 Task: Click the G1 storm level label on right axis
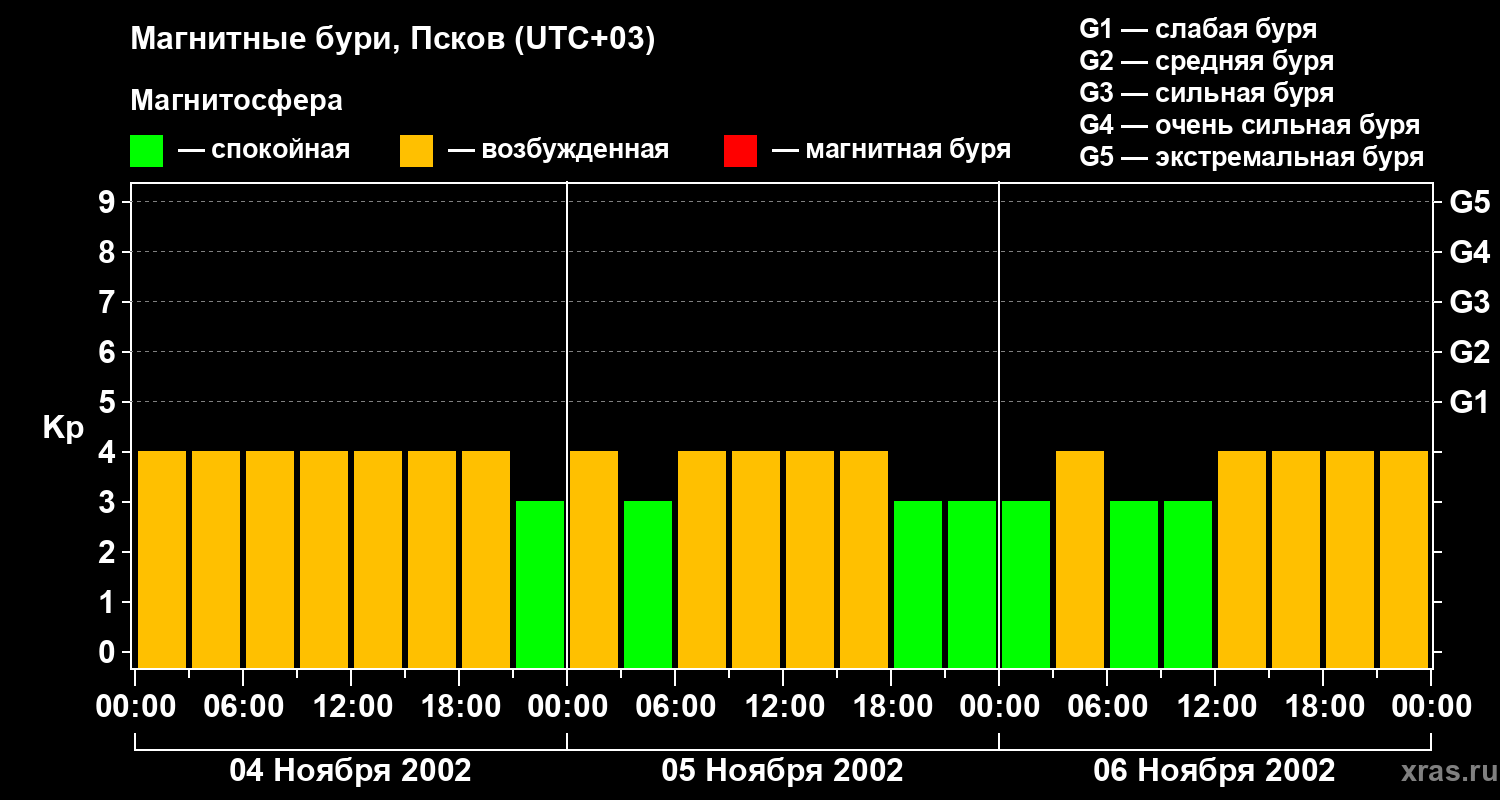tap(1469, 403)
